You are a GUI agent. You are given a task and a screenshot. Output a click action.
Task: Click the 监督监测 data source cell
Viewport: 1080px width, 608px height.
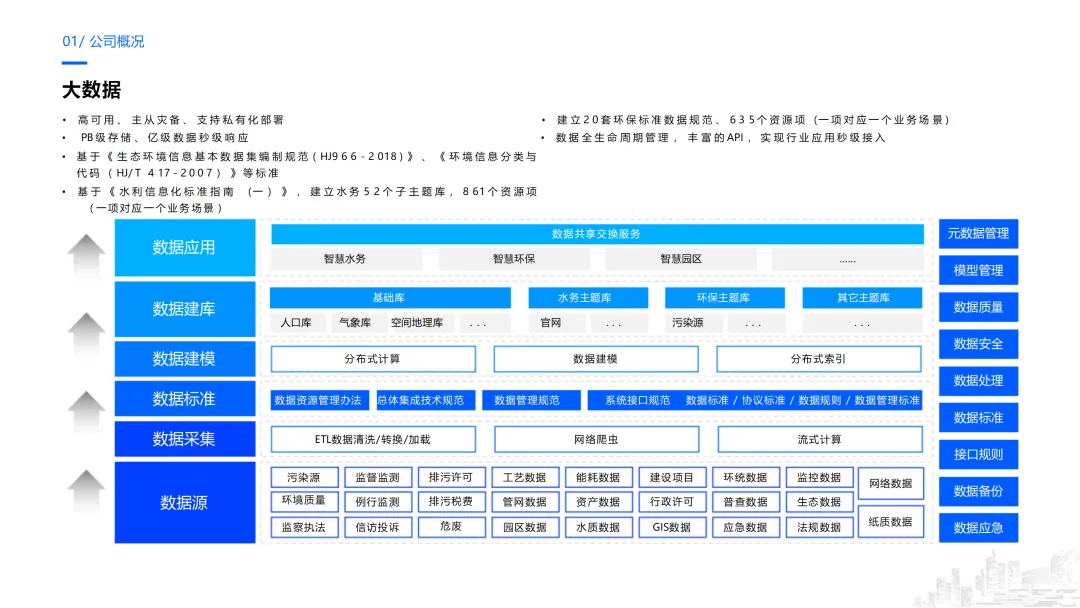377,477
